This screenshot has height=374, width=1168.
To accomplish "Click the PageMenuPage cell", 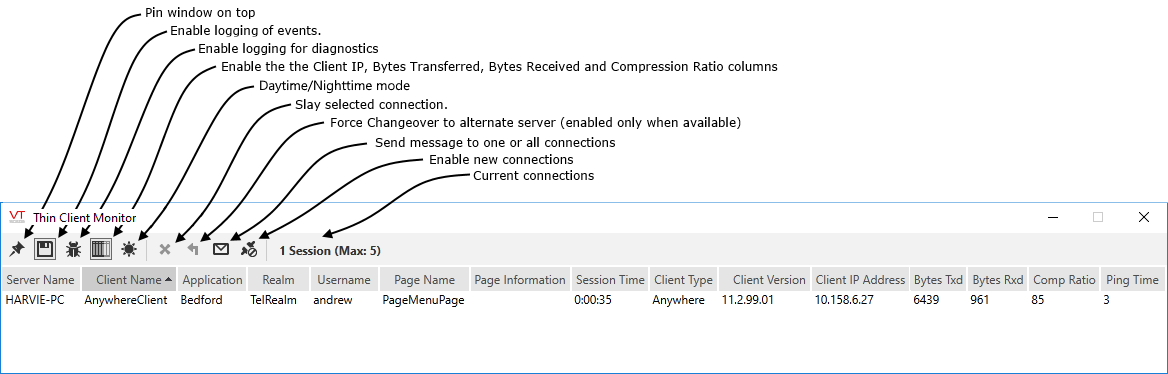I will pyautogui.click(x=423, y=300).
